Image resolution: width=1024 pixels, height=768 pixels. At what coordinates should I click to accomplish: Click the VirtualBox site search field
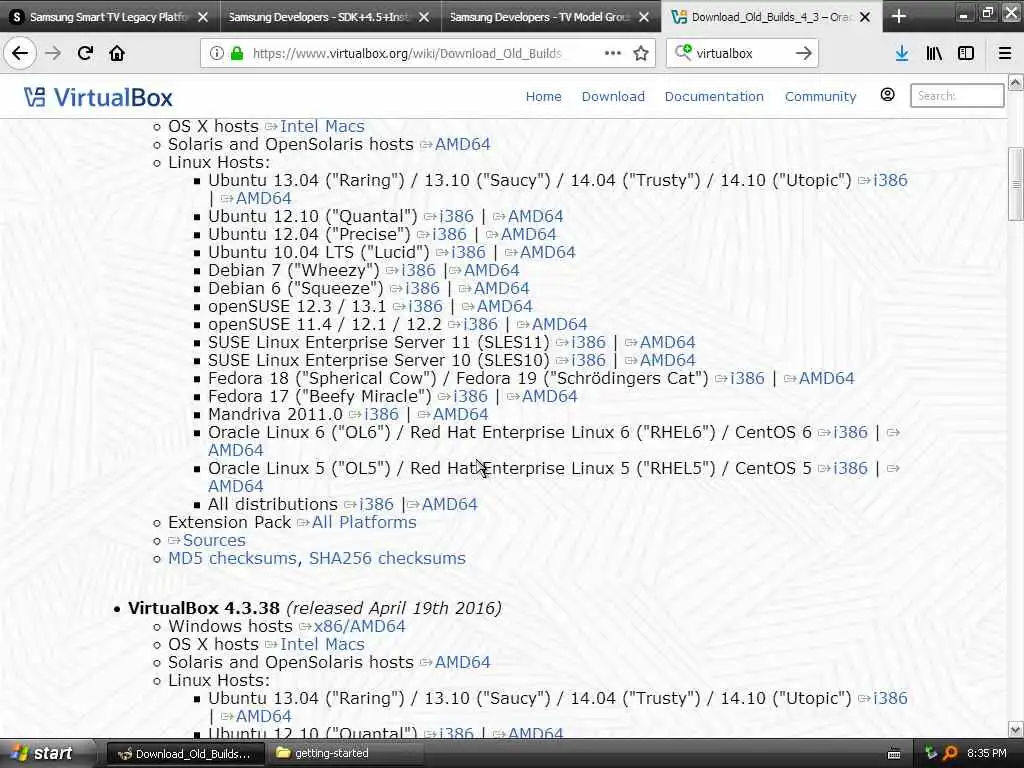[x=957, y=95]
